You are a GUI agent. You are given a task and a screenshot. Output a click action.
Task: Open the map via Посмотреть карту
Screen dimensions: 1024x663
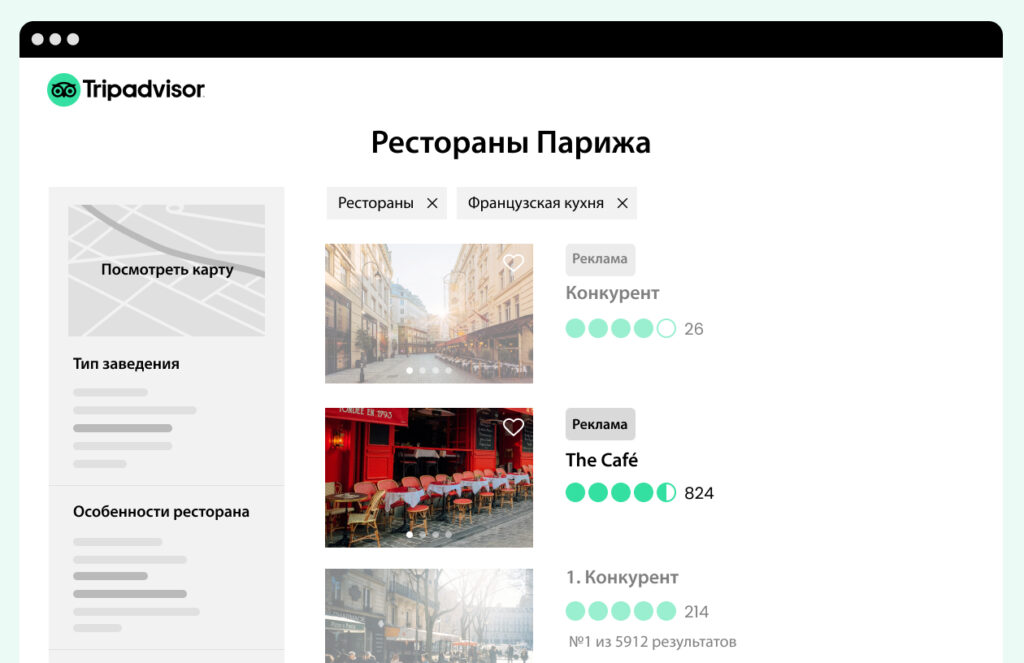point(167,269)
